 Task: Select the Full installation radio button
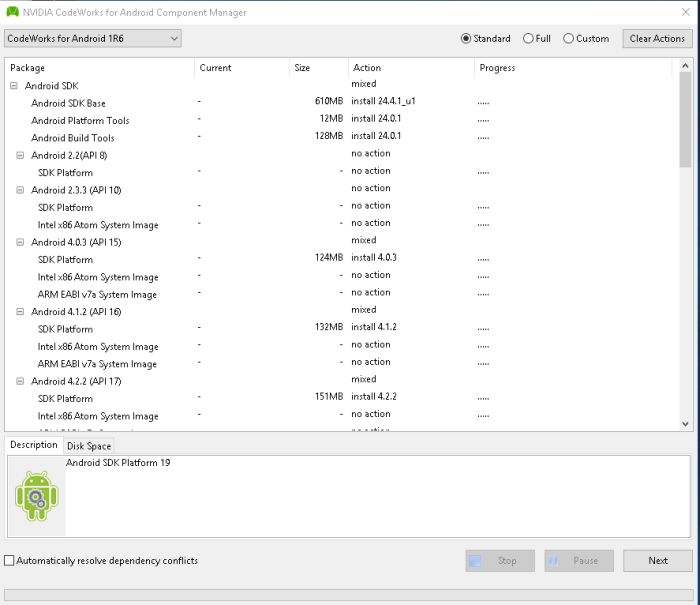[x=528, y=38]
